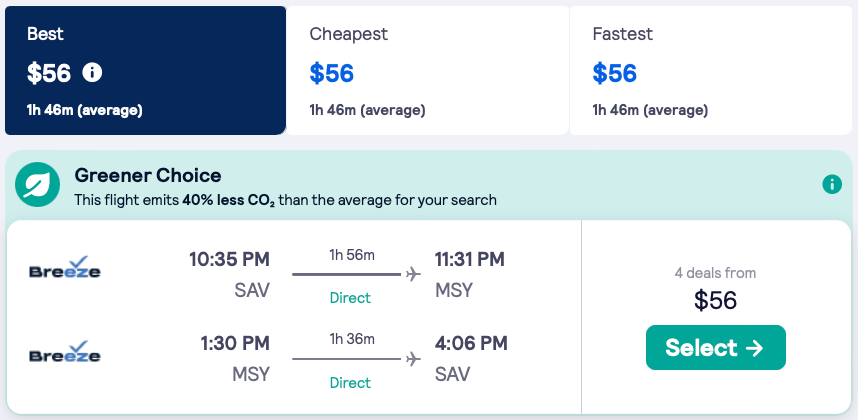Switch to the Cheapest sorting tab
The image size is (858, 420).
(427, 70)
